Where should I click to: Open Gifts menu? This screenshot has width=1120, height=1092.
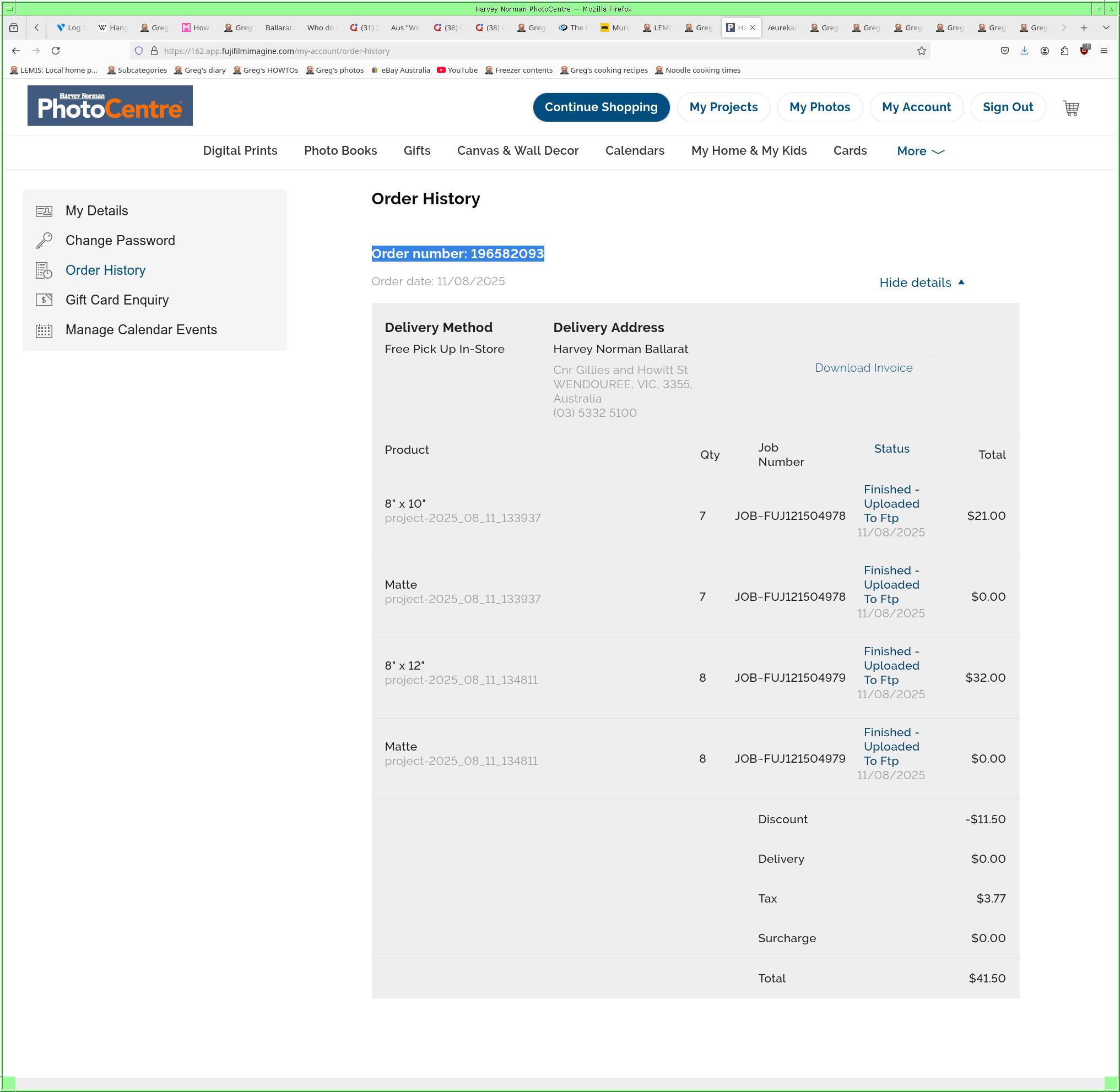(x=416, y=151)
